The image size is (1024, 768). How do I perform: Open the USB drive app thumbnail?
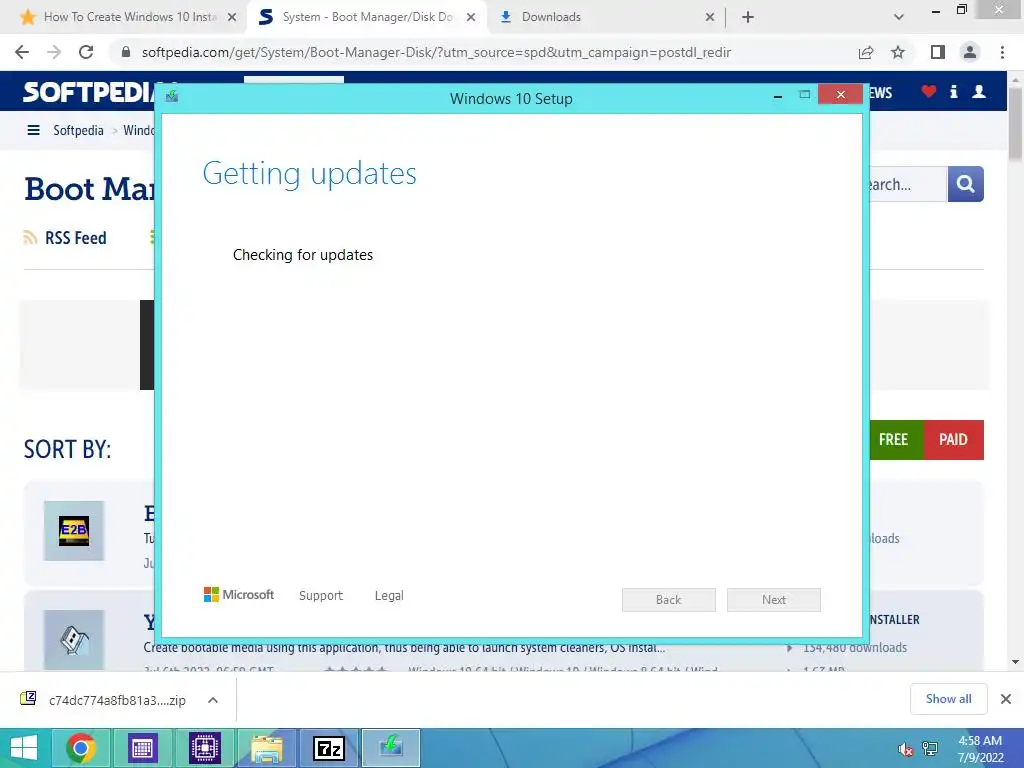click(74, 639)
